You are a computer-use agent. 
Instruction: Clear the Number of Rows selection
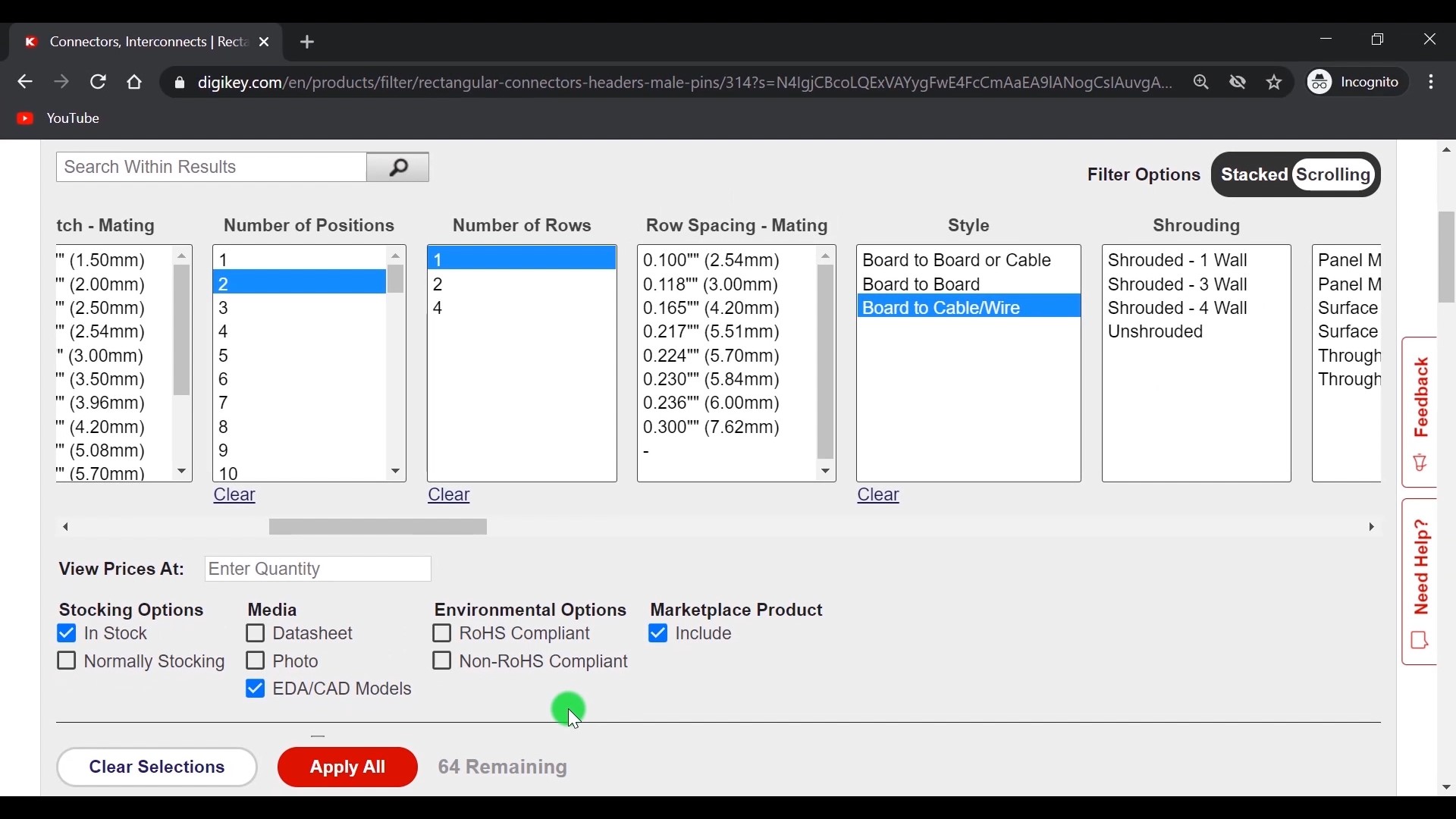click(450, 497)
